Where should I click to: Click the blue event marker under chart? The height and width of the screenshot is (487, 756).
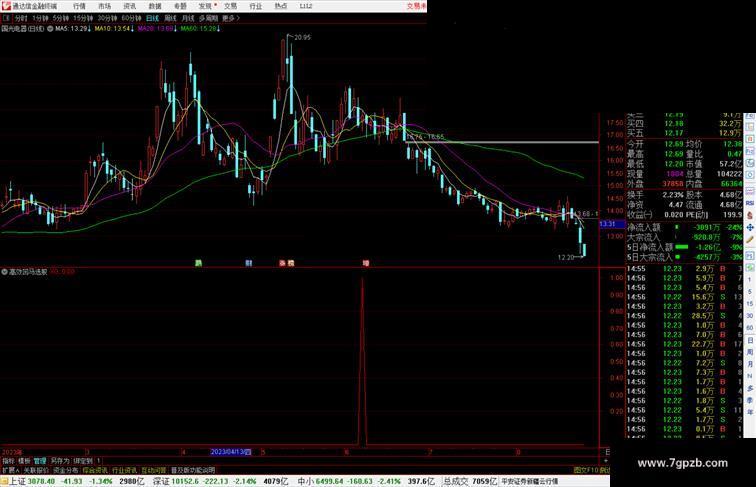click(249, 263)
